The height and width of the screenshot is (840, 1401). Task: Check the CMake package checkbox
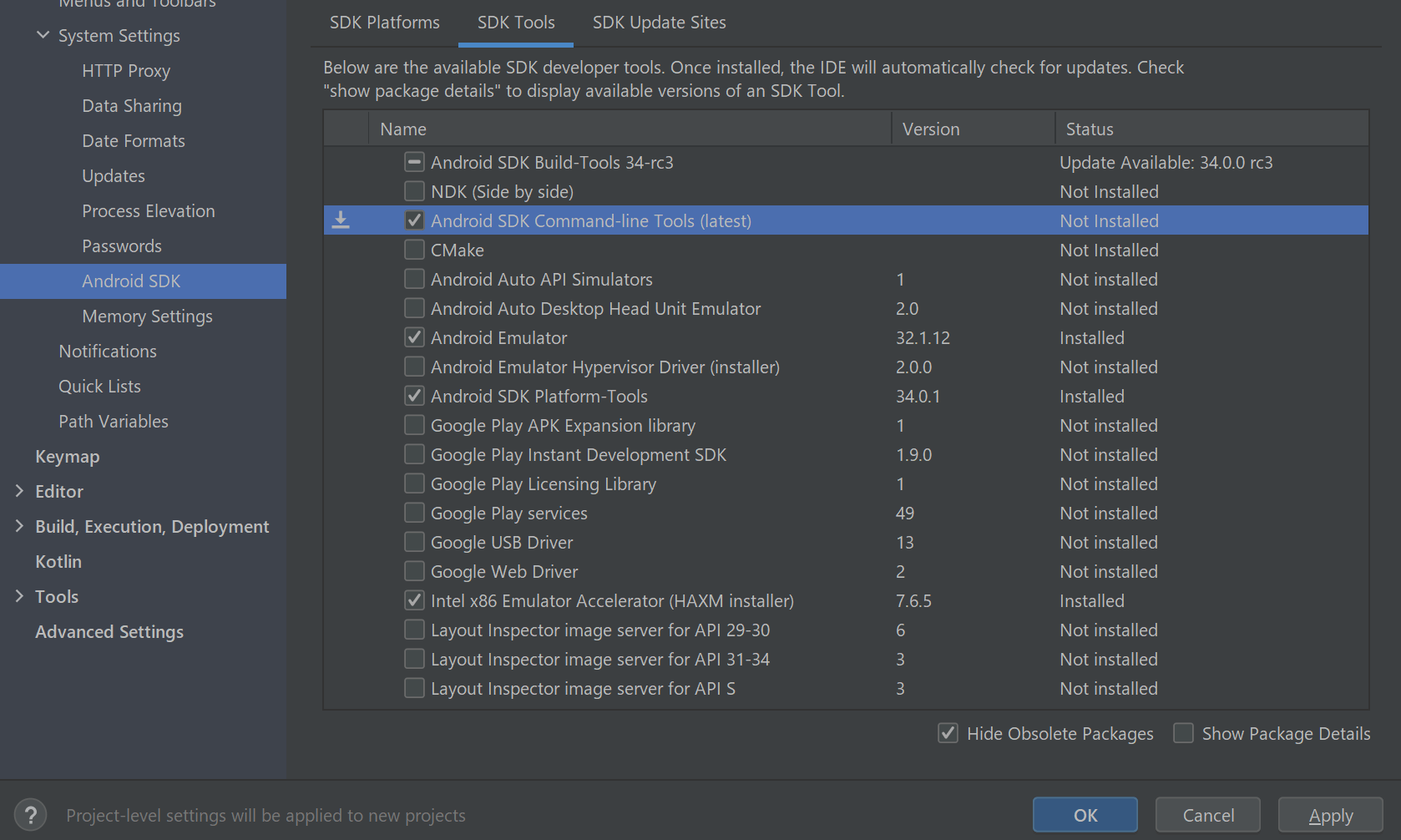click(414, 250)
